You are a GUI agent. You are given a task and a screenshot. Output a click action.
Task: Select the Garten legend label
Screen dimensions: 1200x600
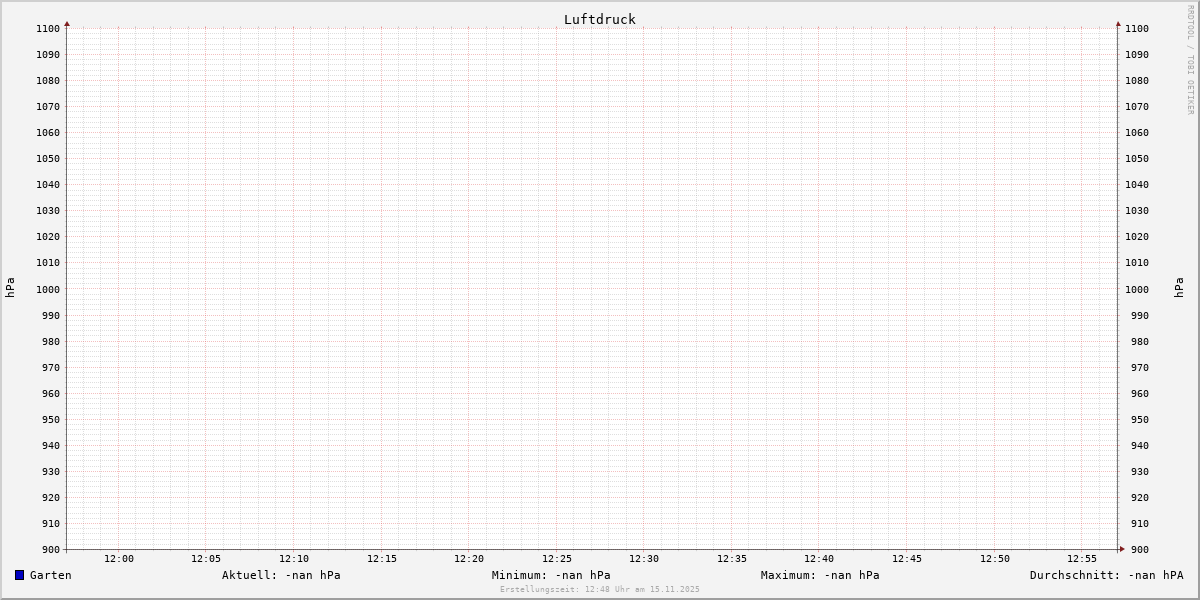(x=51, y=575)
